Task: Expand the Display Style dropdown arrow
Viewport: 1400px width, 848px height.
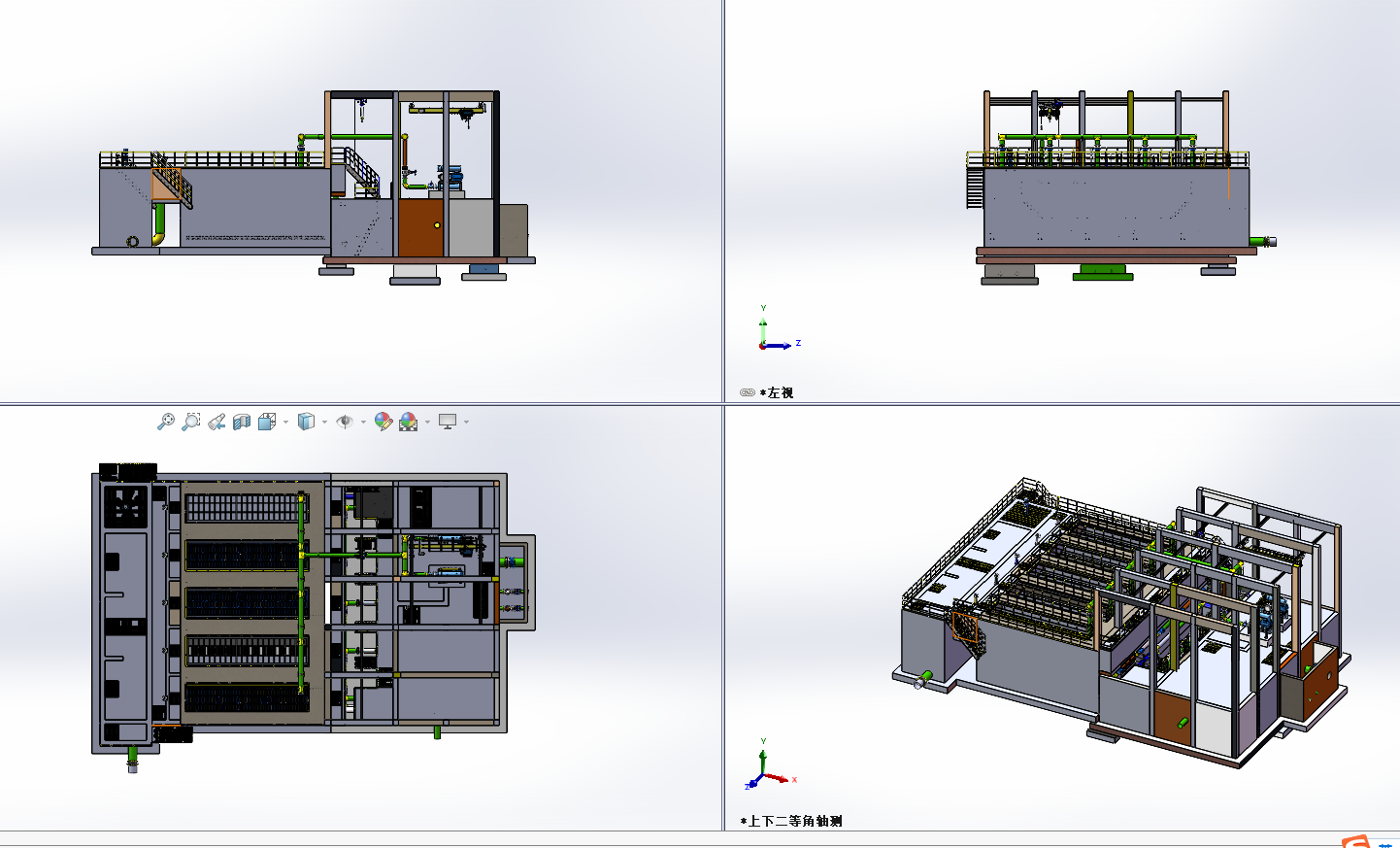Action: [x=324, y=422]
